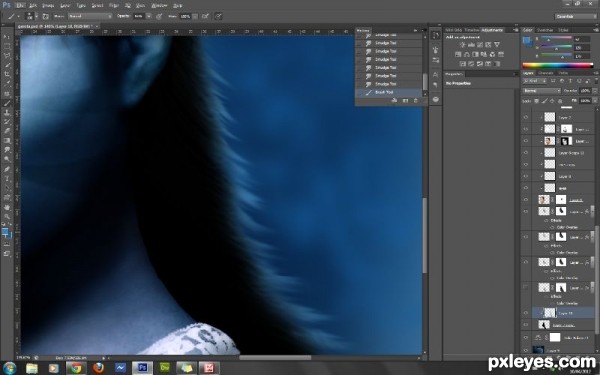Open Layers panel options menu
This screenshot has width=600, height=375.
tap(595, 73)
